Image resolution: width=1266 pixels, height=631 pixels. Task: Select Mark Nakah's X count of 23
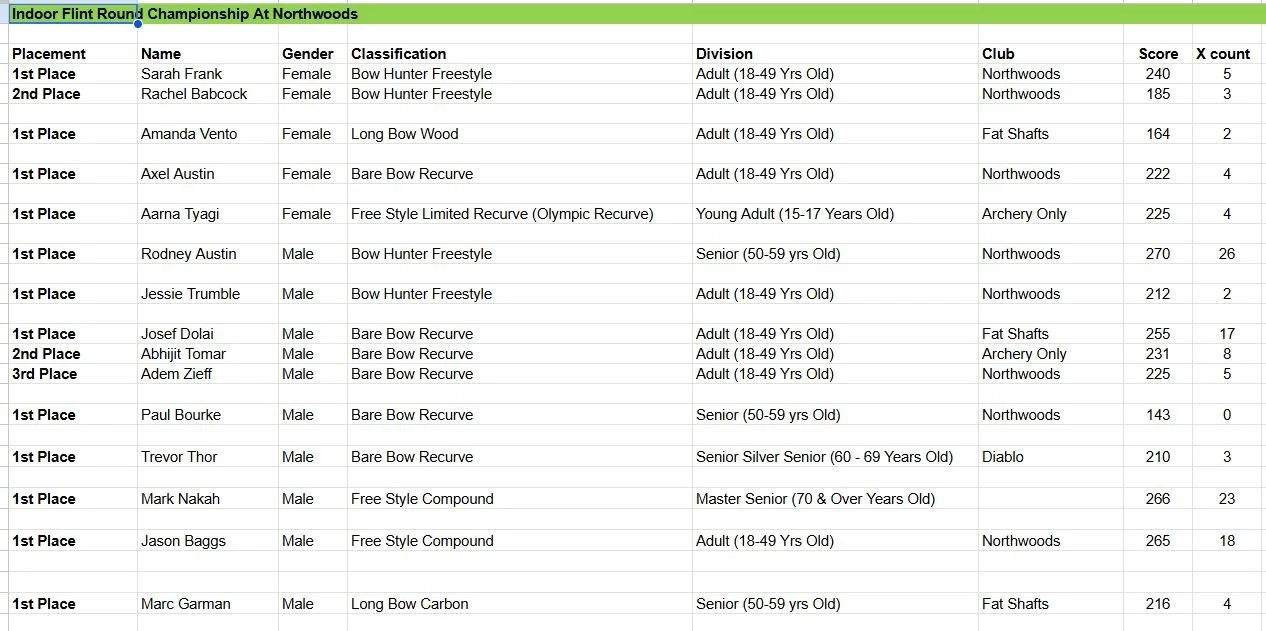[1226, 499]
